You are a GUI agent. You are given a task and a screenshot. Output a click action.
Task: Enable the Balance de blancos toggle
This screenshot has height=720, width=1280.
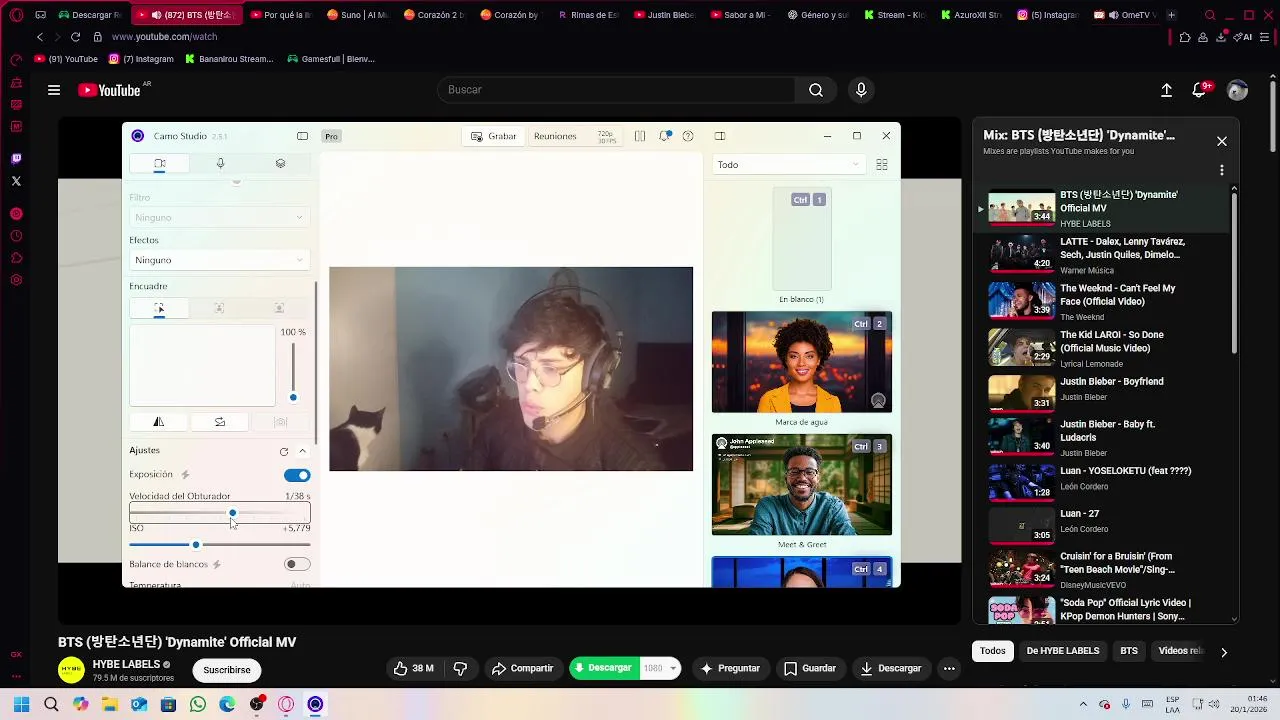tap(297, 564)
